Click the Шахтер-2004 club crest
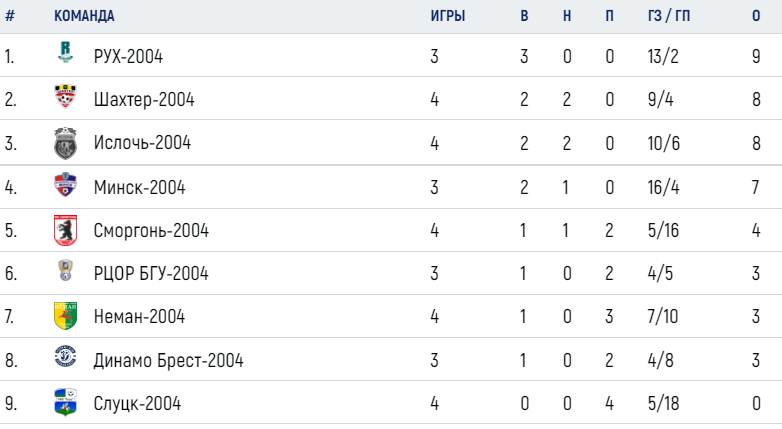Viewport: 782px width, 429px height. click(65, 96)
